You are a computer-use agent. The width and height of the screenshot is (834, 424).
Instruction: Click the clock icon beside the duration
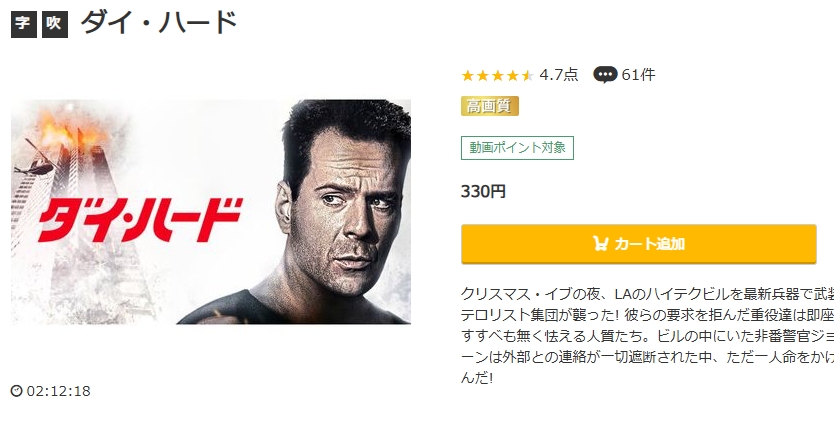[16, 391]
